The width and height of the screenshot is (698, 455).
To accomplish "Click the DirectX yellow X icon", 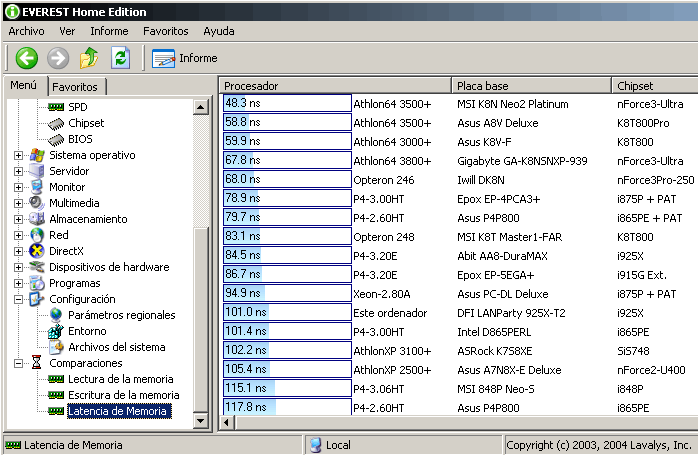I will click(x=37, y=251).
